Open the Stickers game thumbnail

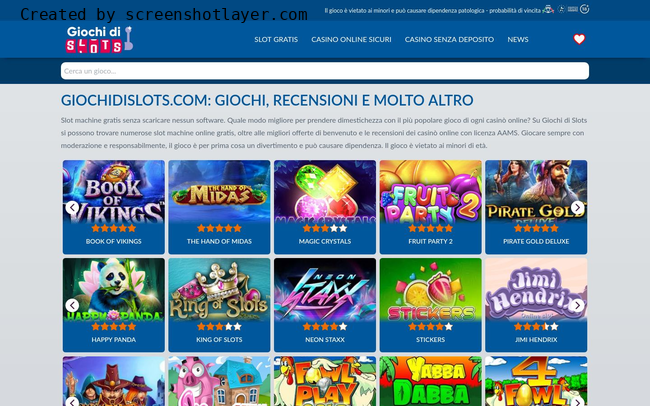tap(431, 290)
